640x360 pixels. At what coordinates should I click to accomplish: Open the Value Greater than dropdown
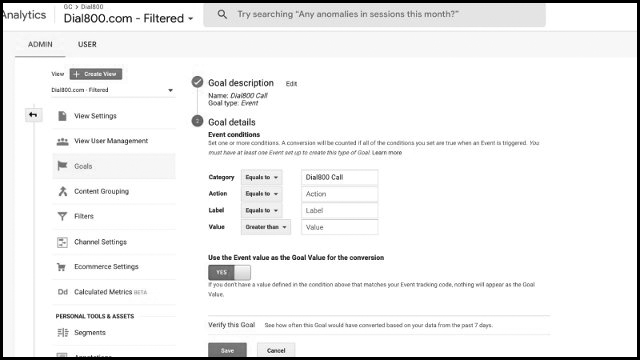[x=266, y=227]
